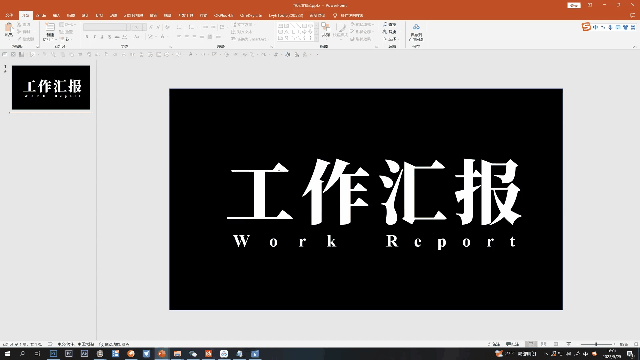Image resolution: width=640 pixels, height=360 pixels.
Task: Click the Tell Me search box
Action: [349, 15]
